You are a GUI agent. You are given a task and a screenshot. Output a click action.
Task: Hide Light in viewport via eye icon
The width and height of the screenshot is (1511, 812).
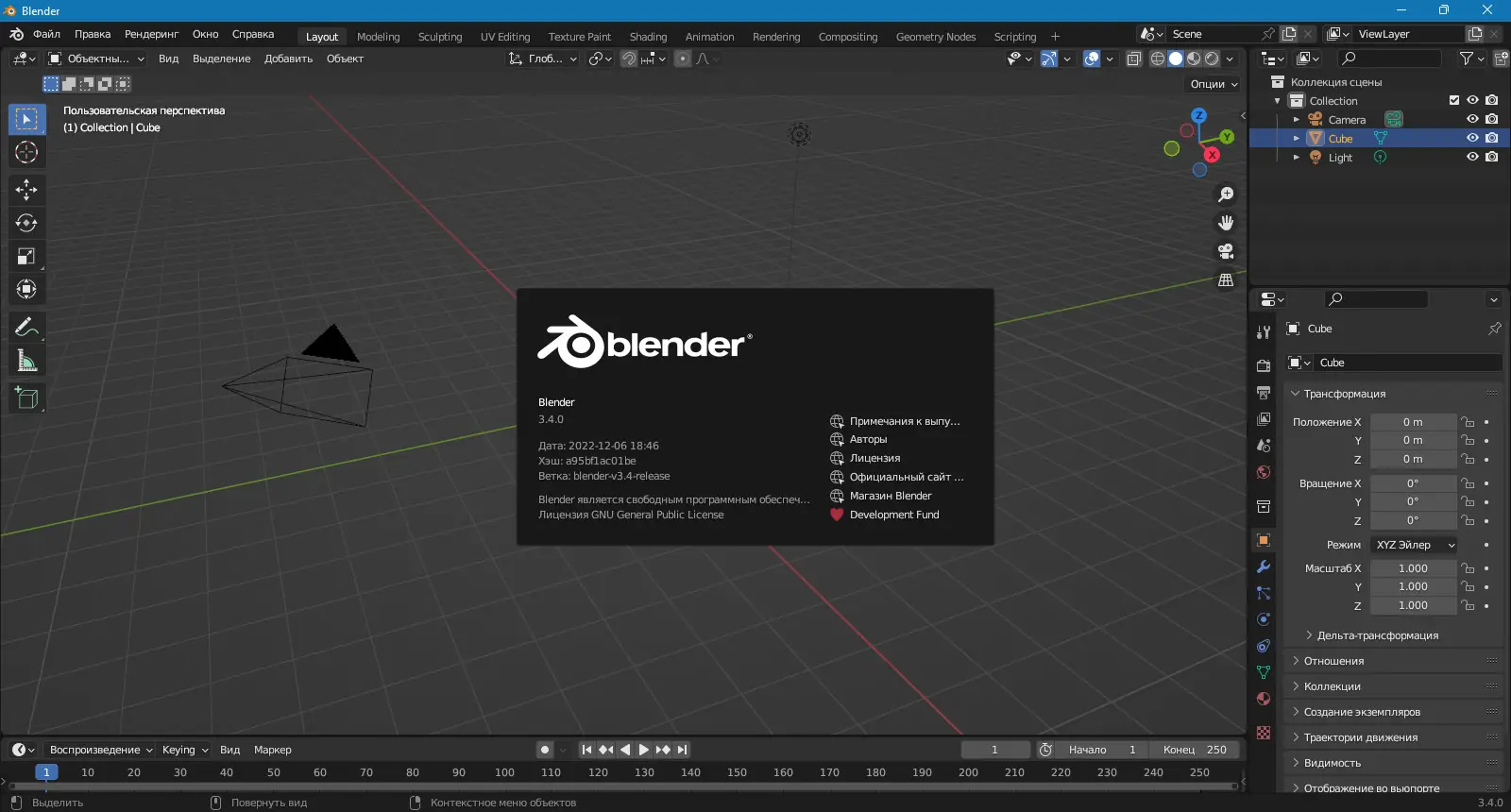tap(1472, 157)
